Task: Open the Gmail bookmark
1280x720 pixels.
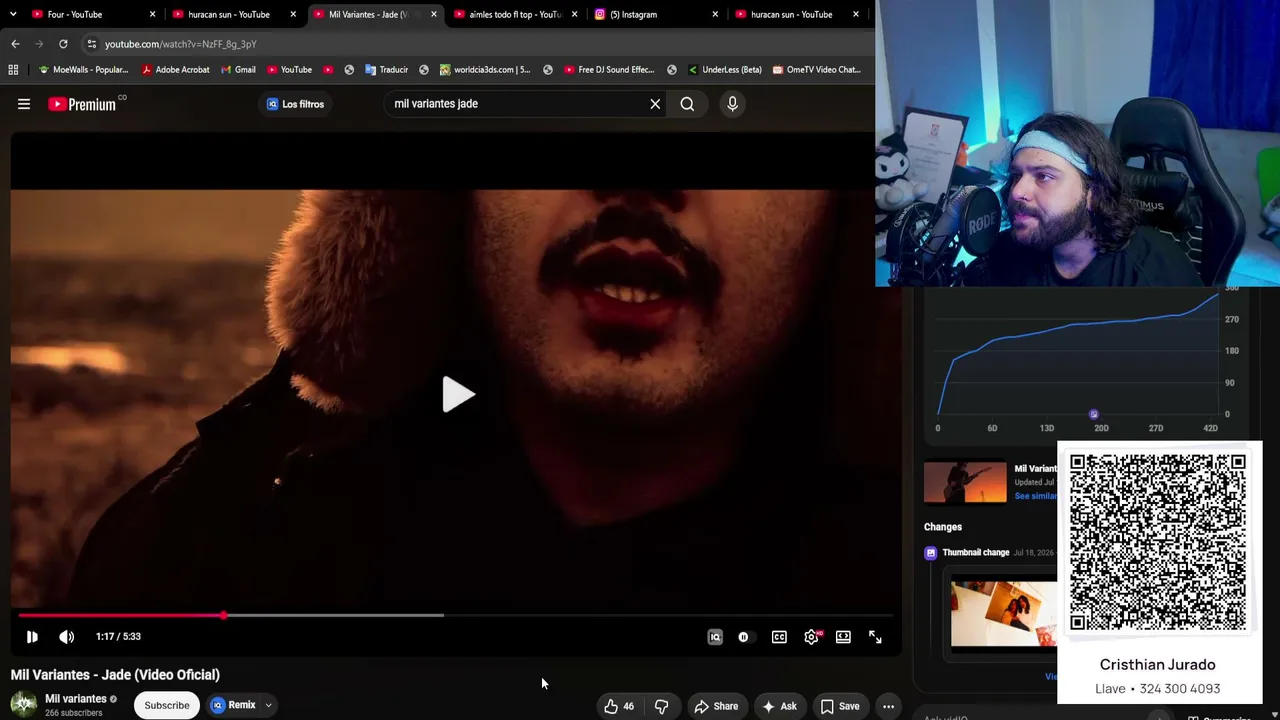Action: pyautogui.click(x=237, y=70)
